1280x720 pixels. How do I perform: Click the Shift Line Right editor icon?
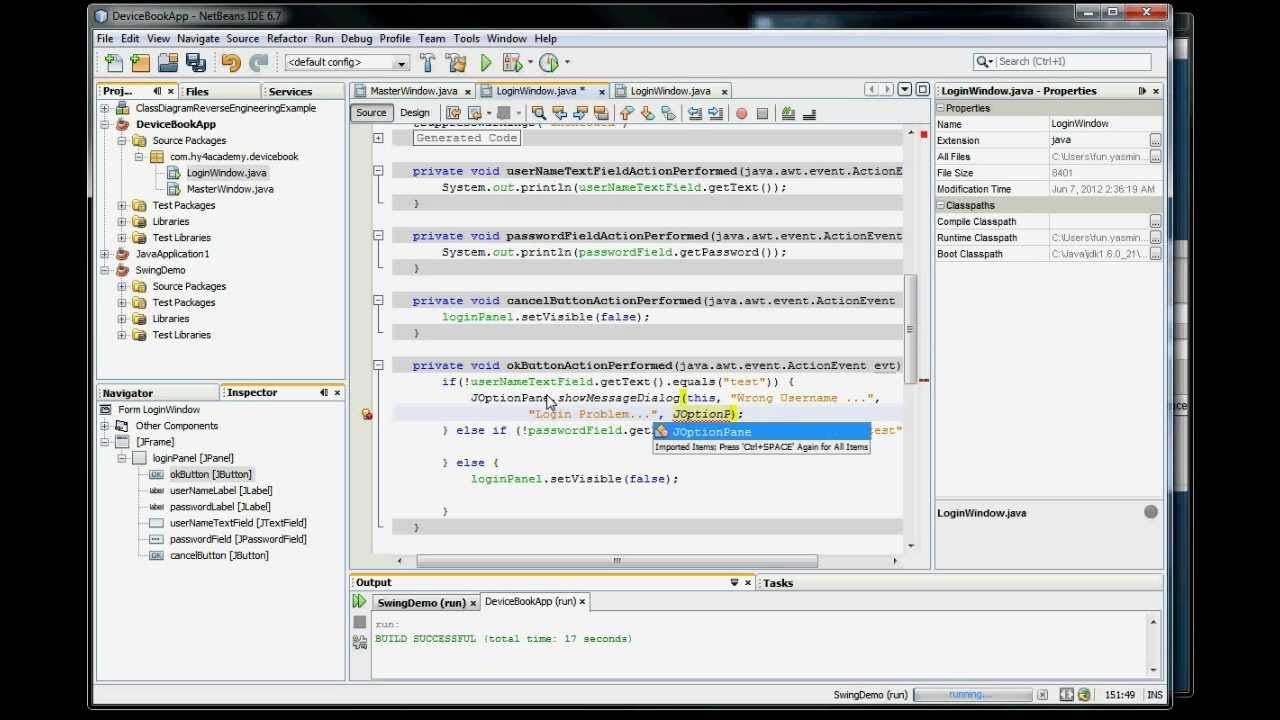coord(715,113)
